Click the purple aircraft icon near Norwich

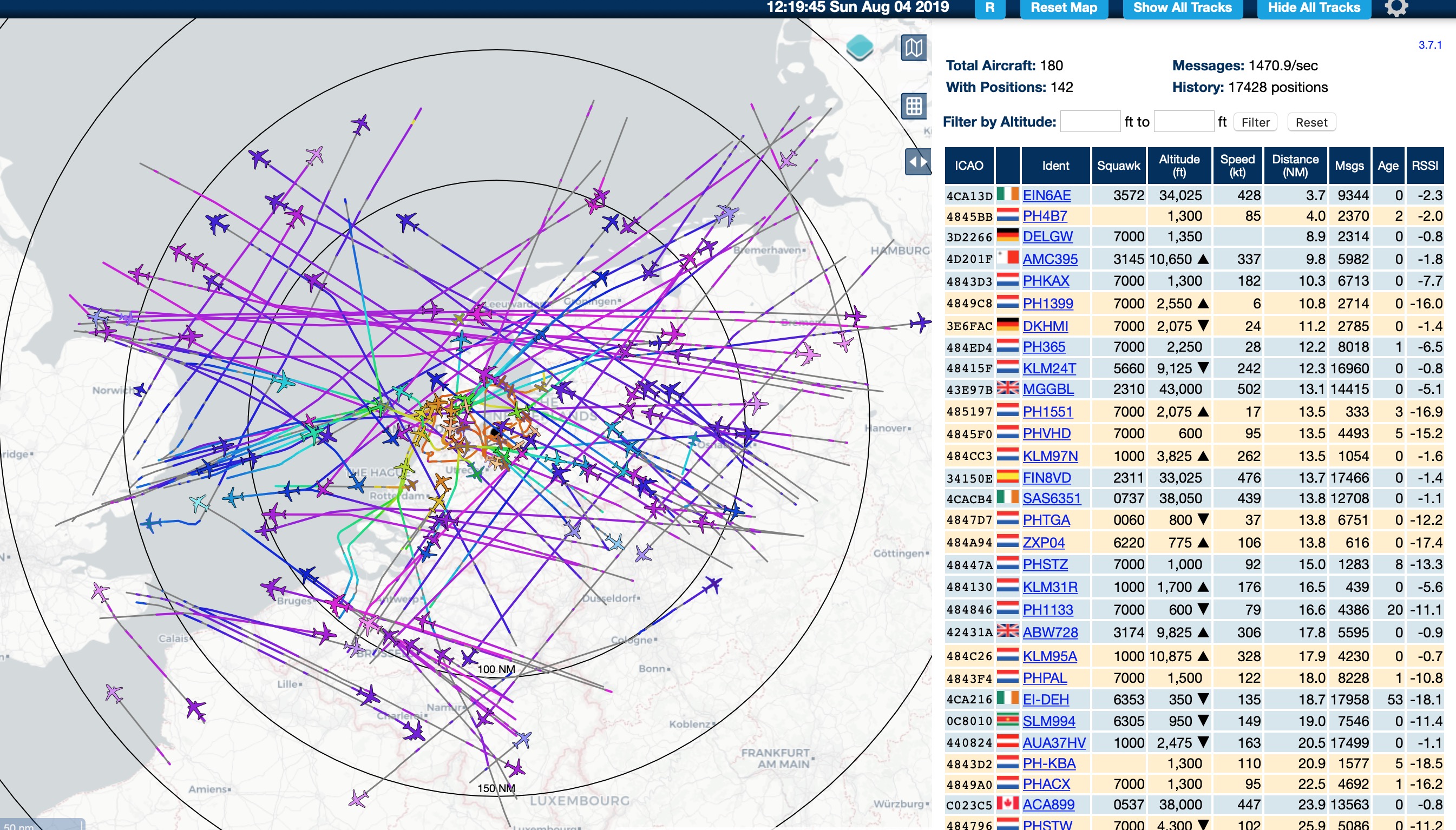click(140, 390)
